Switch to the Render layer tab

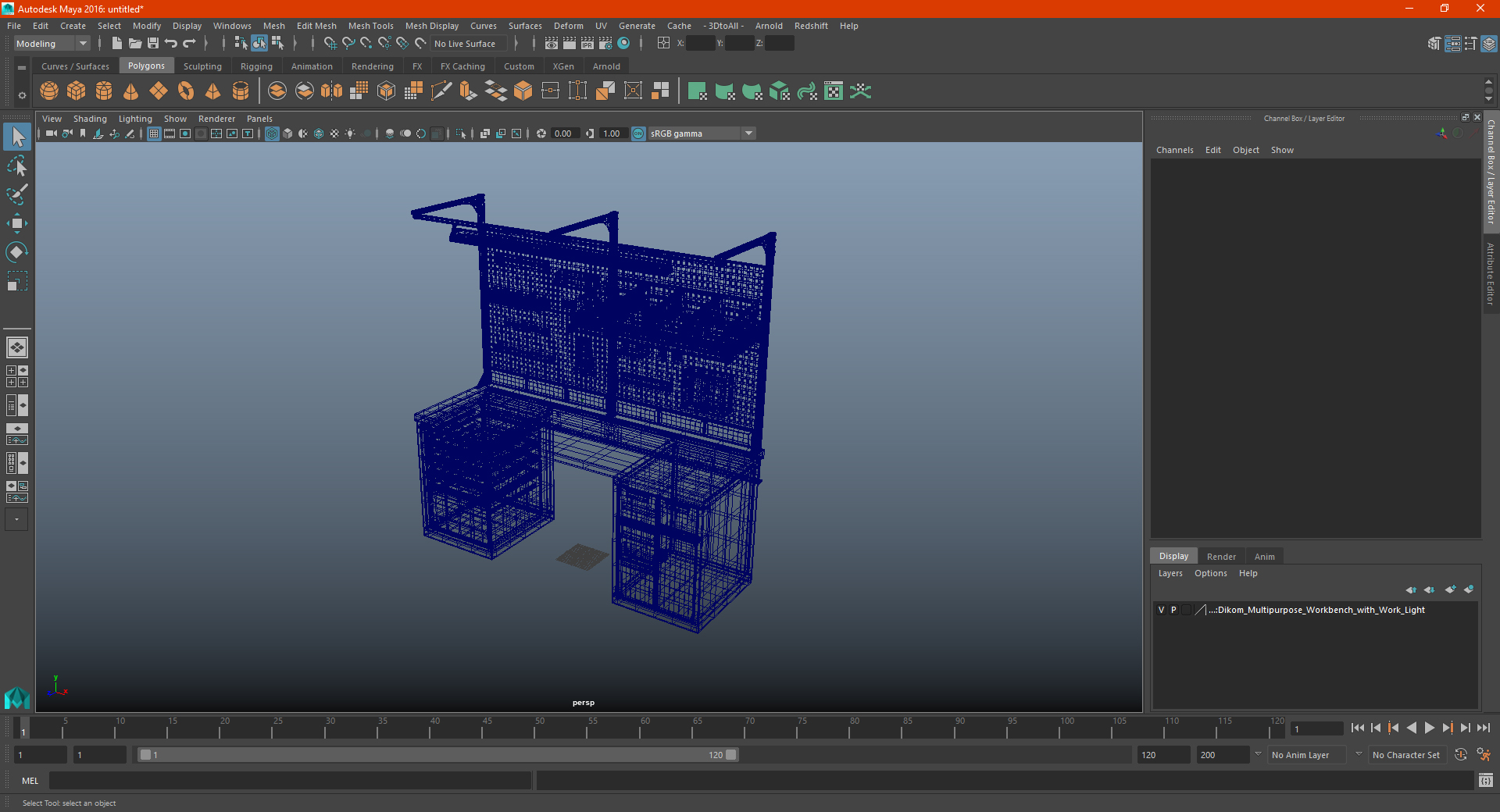point(1221,557)
